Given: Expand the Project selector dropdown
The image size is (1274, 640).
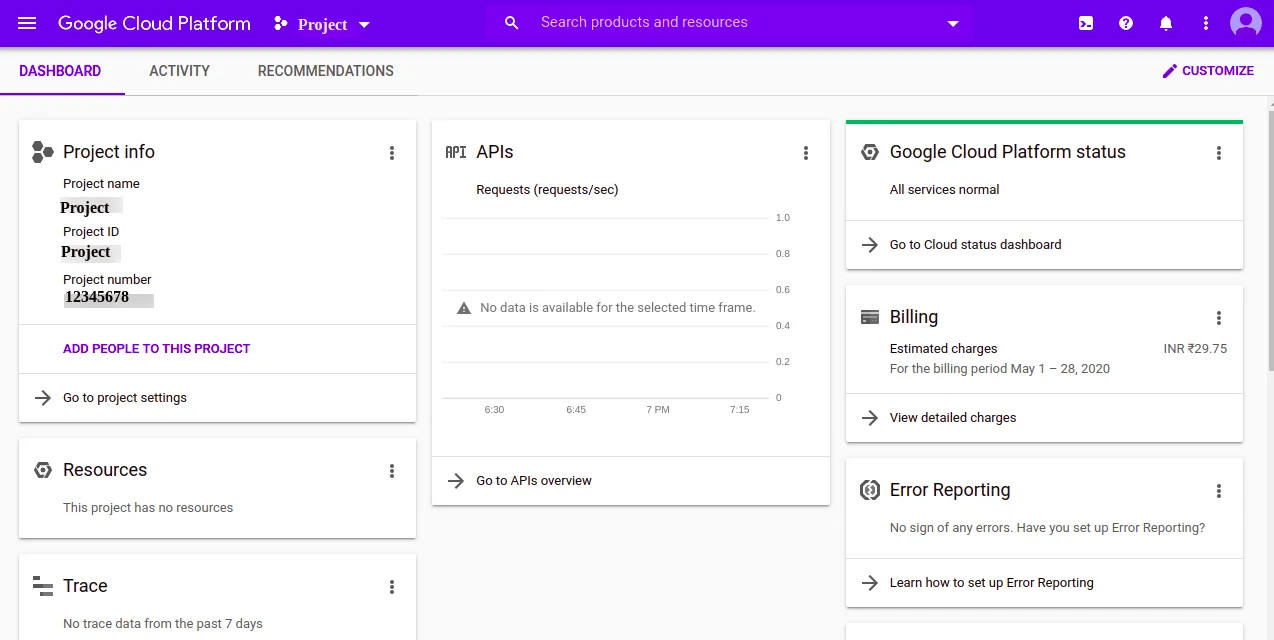Looking at the screenshot, I should pos(323,24).
